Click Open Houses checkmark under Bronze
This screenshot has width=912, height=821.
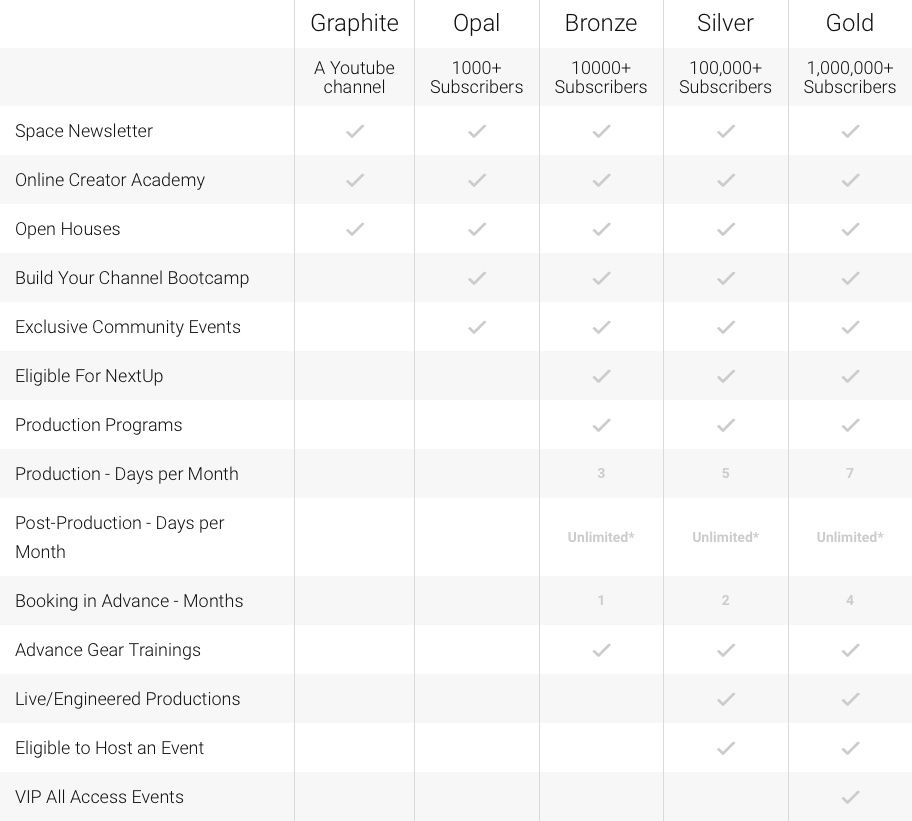[x=601, y=229]
